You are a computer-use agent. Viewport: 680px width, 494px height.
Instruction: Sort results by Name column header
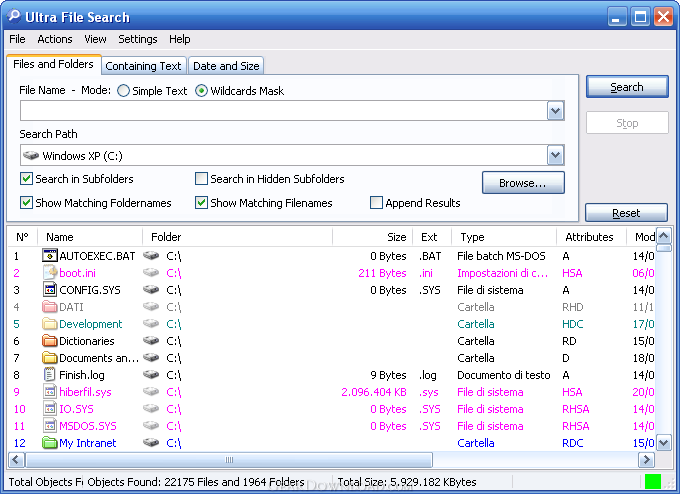[x=90, y=237]
